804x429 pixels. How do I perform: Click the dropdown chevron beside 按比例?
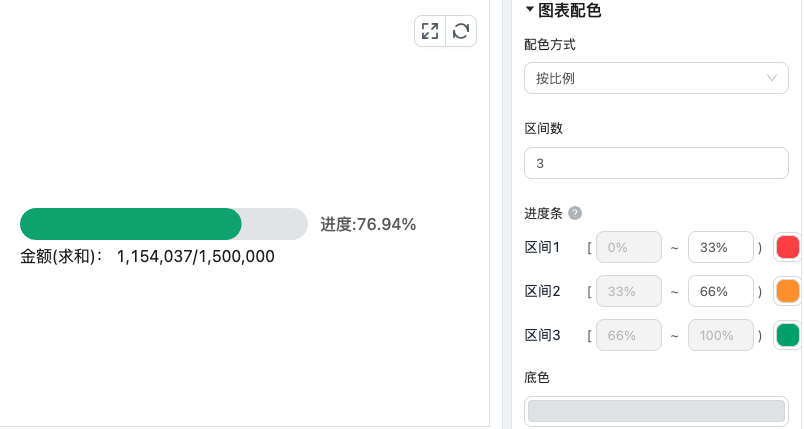tap(771, 78)
